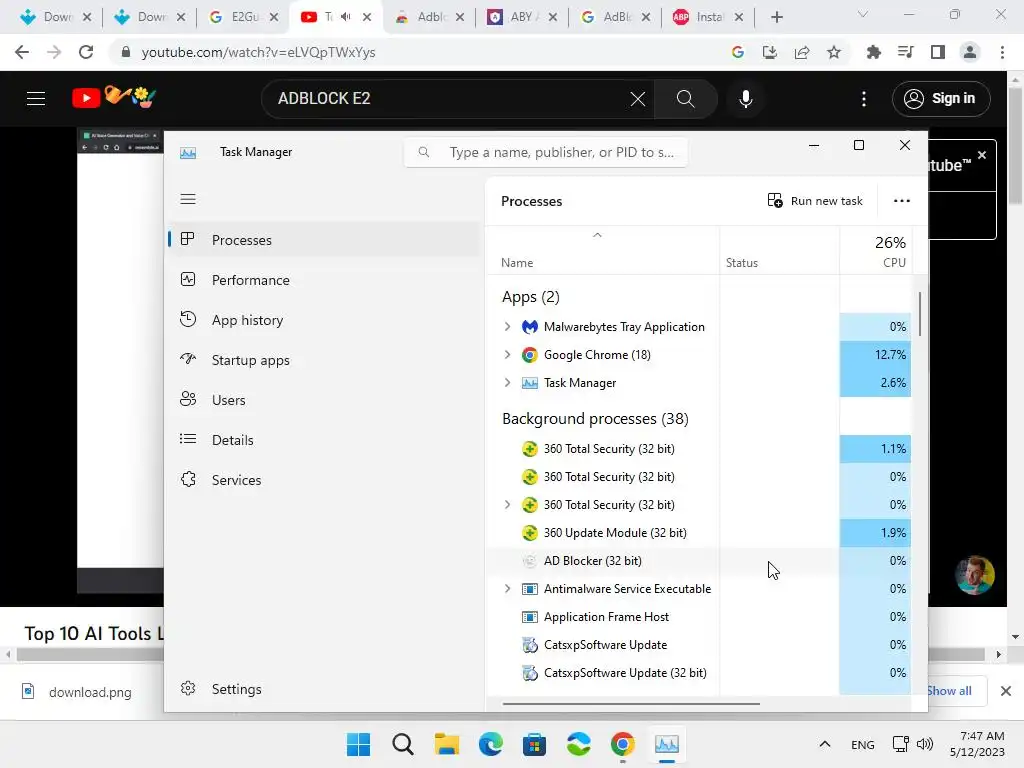The image size is (1024, 768).
Task: Go to App history page
Action: point(324,320)
